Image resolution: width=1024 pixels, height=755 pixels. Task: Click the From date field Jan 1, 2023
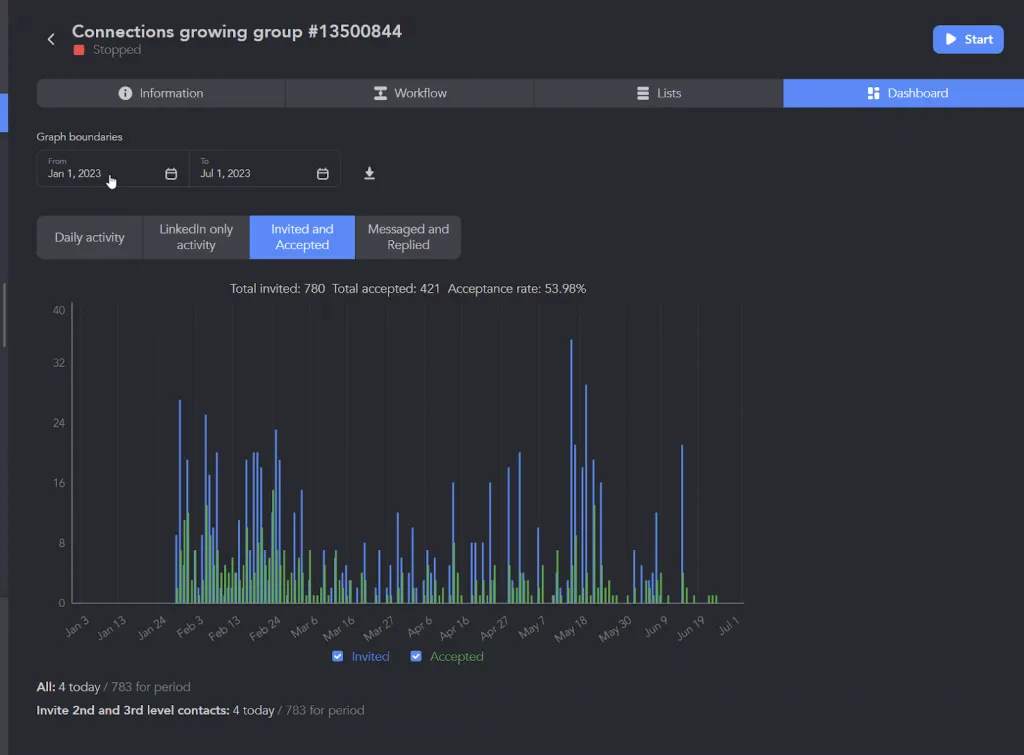(x=113, y=169)
